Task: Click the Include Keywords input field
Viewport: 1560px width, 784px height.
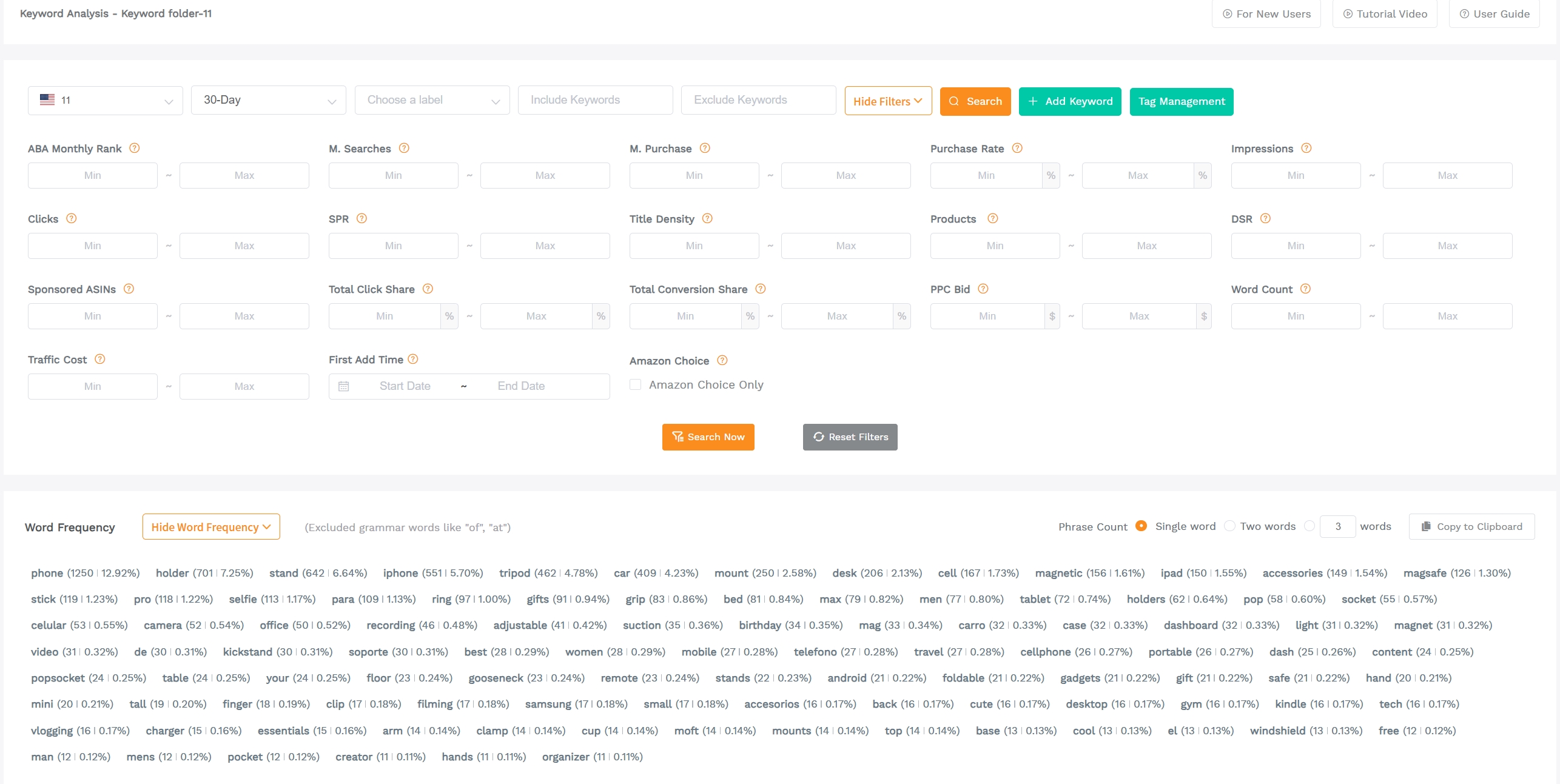Action: tap(595, 99)
